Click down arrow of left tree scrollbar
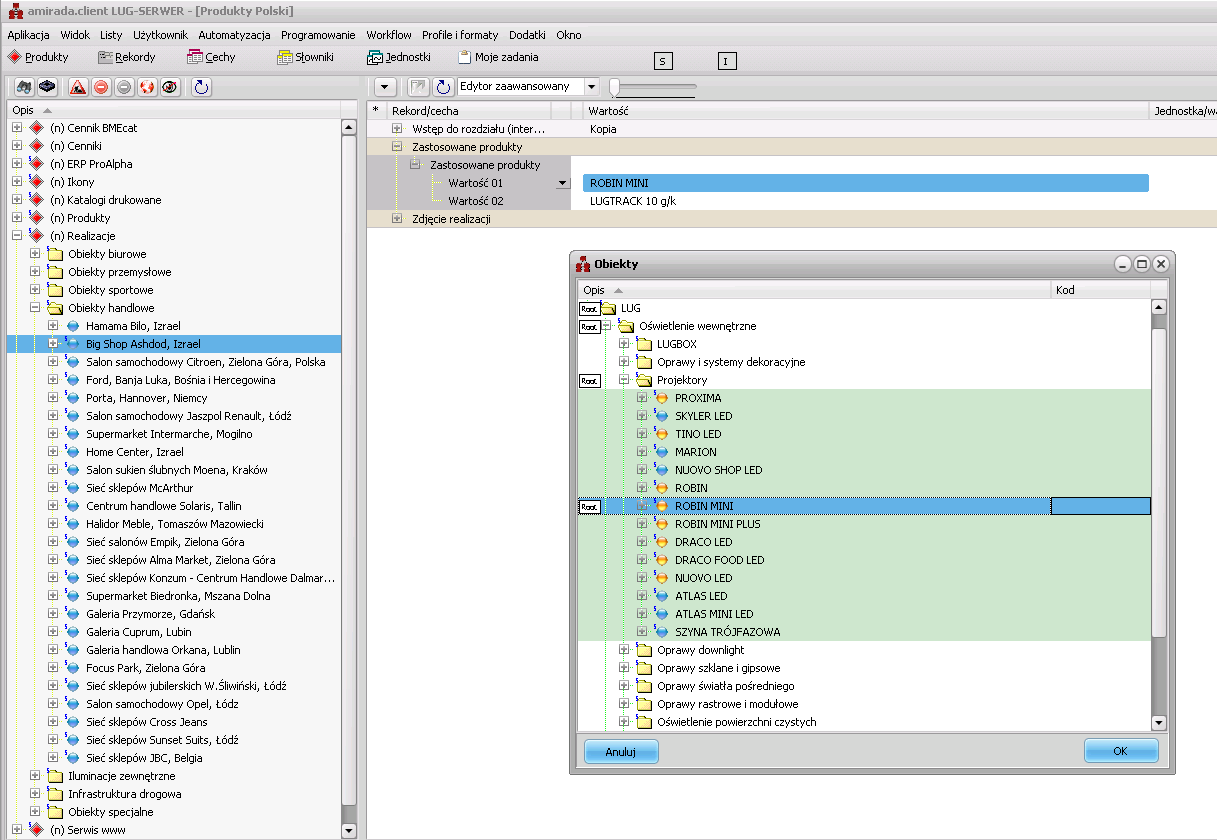 [x=348, y=831]
